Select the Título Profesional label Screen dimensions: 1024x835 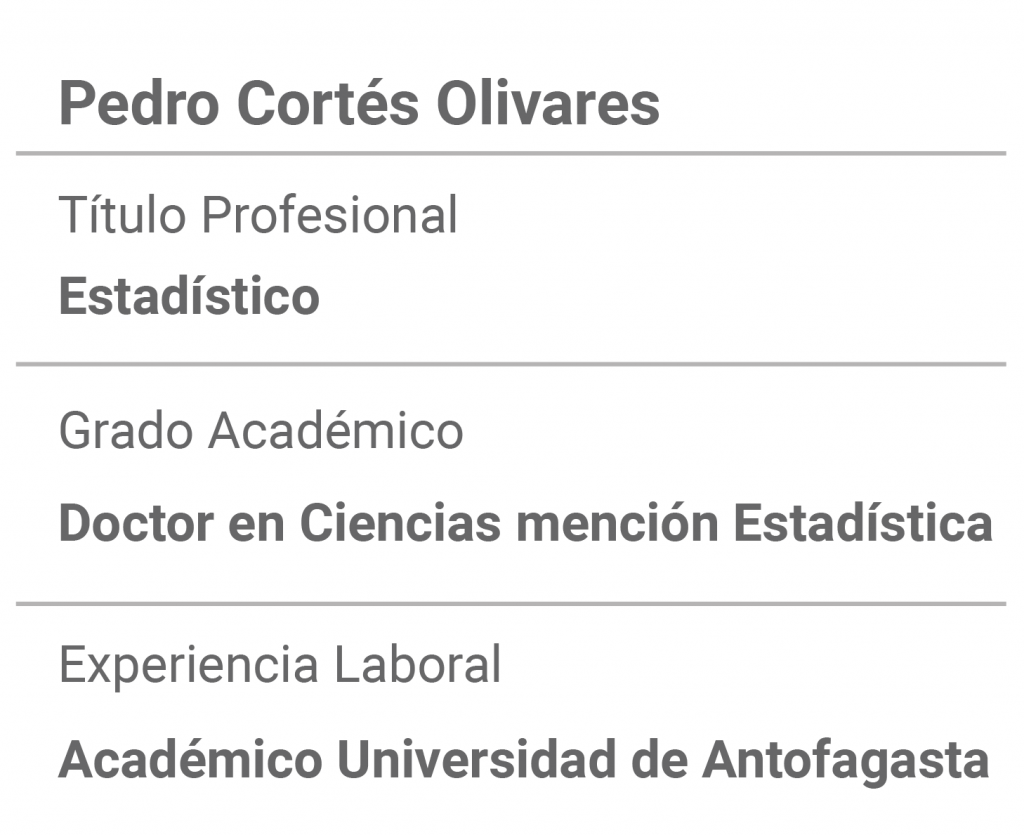point(258,214)
